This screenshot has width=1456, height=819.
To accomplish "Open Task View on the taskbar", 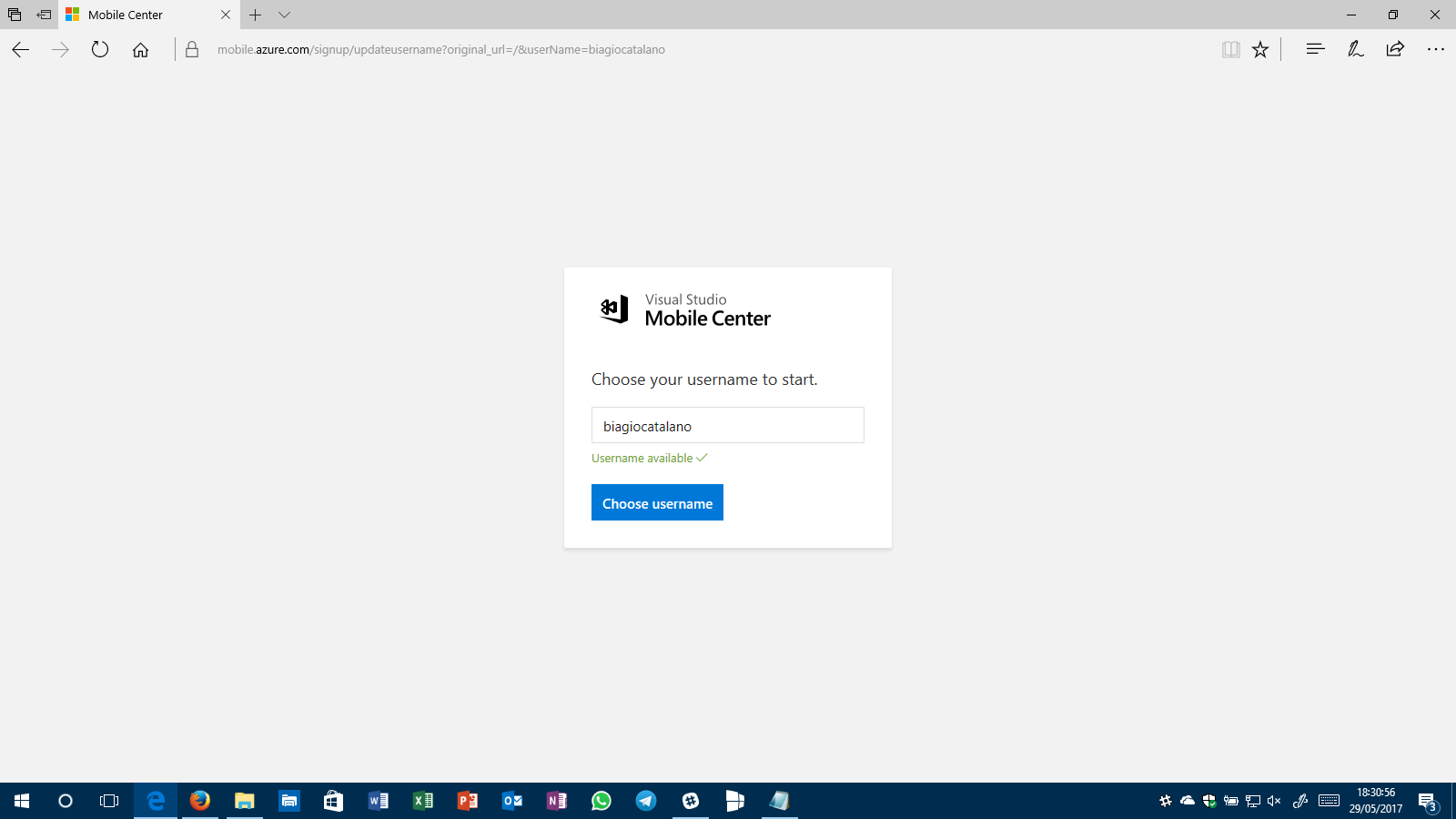I will (x=109, y=801).
